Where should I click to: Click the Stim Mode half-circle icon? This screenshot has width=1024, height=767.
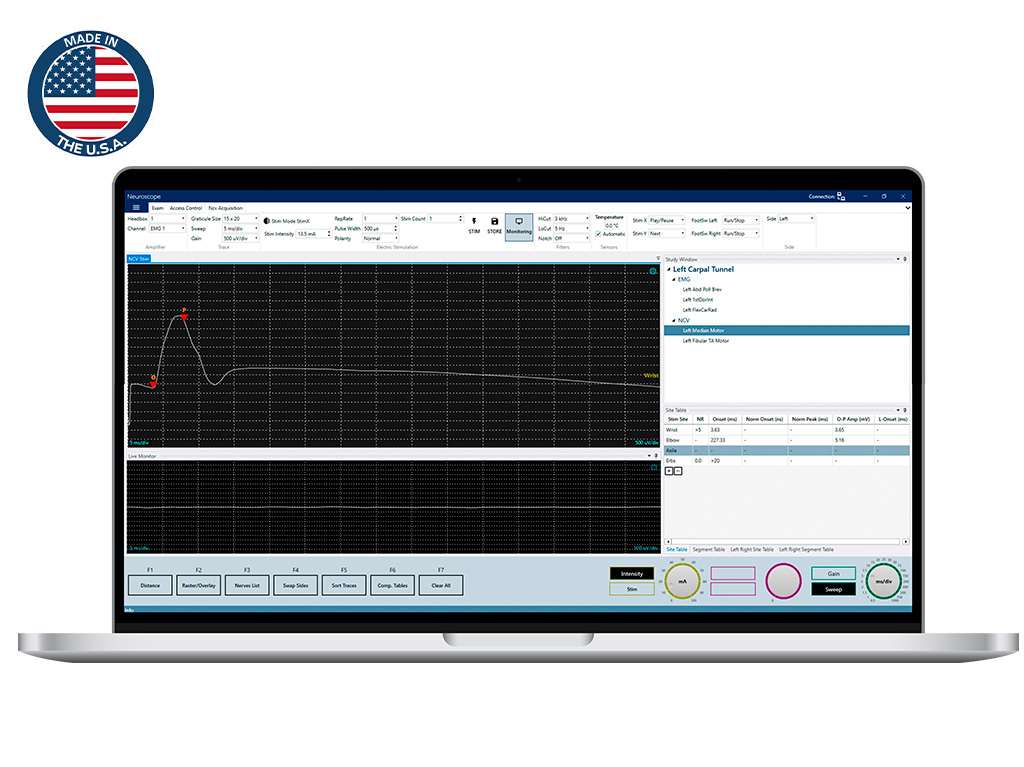coord(266,221)
